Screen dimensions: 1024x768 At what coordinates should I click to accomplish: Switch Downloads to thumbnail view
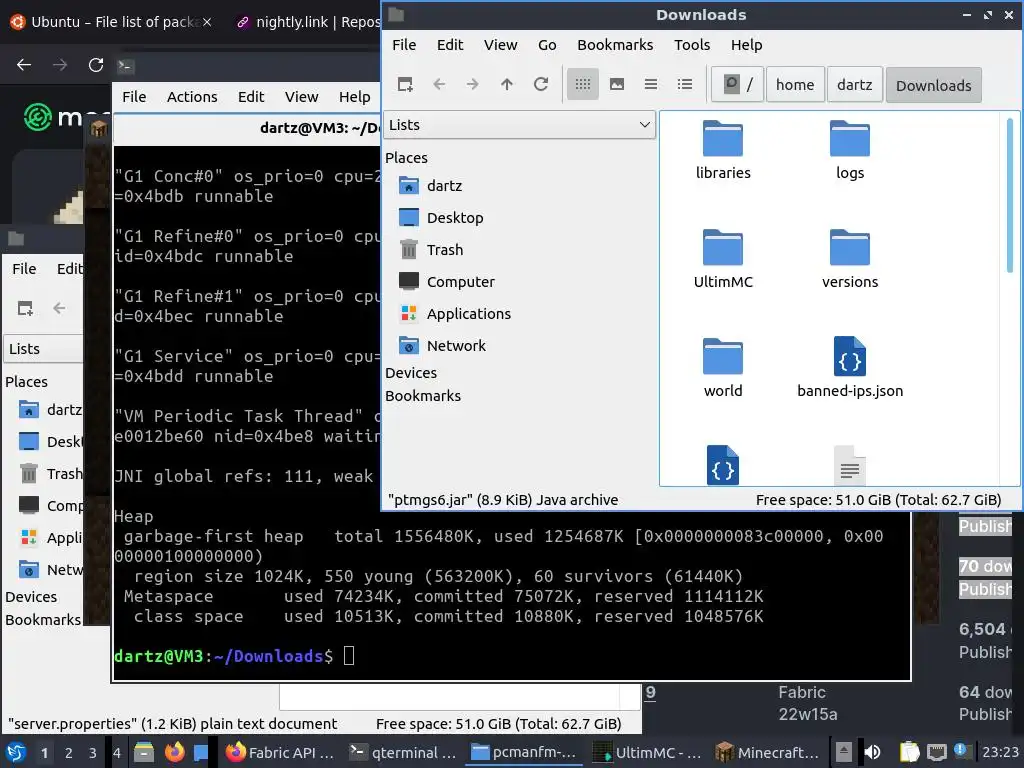(616, 84)
